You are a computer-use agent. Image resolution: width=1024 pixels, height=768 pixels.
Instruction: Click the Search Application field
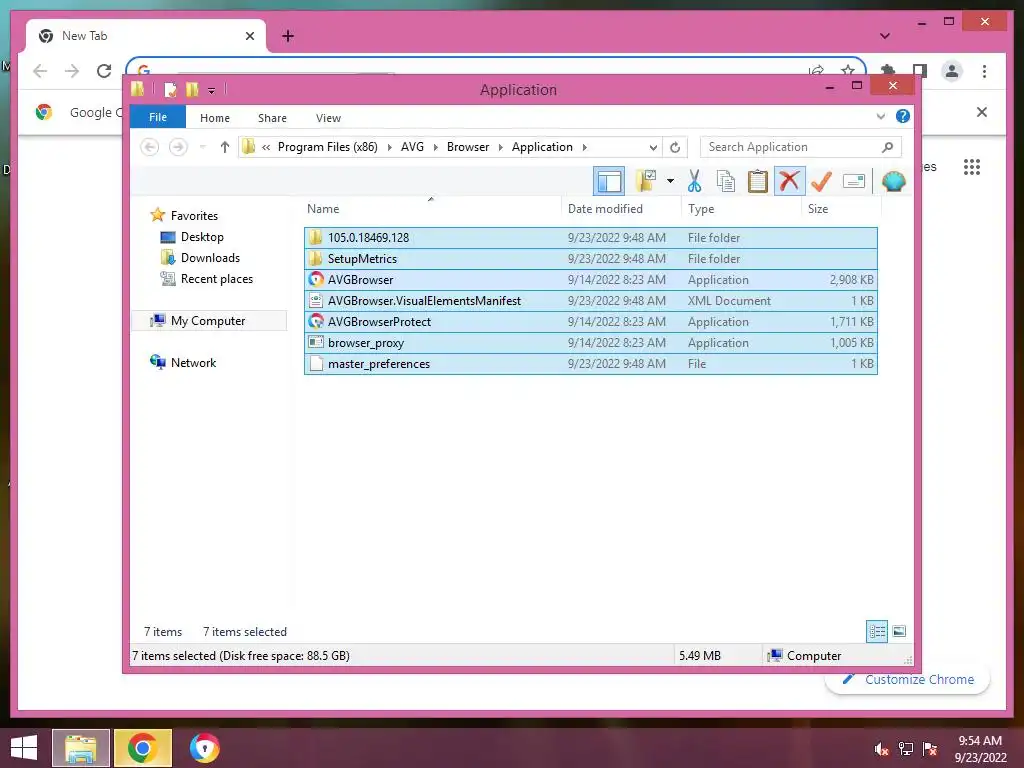click(x=801, y=147)
